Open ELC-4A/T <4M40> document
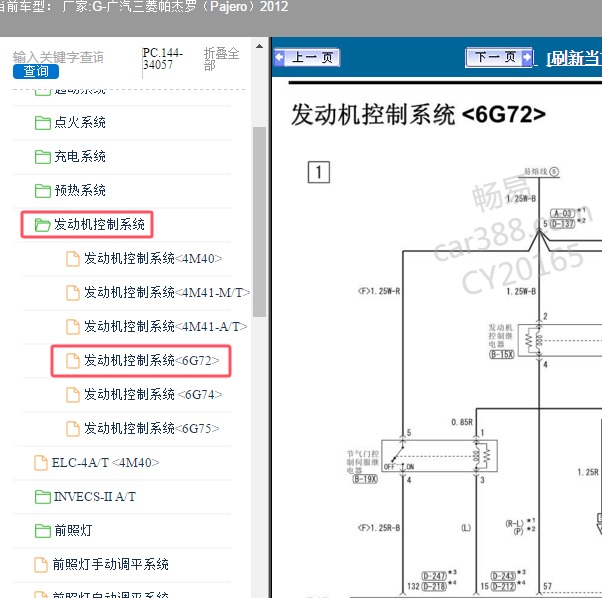 [105, 463]
